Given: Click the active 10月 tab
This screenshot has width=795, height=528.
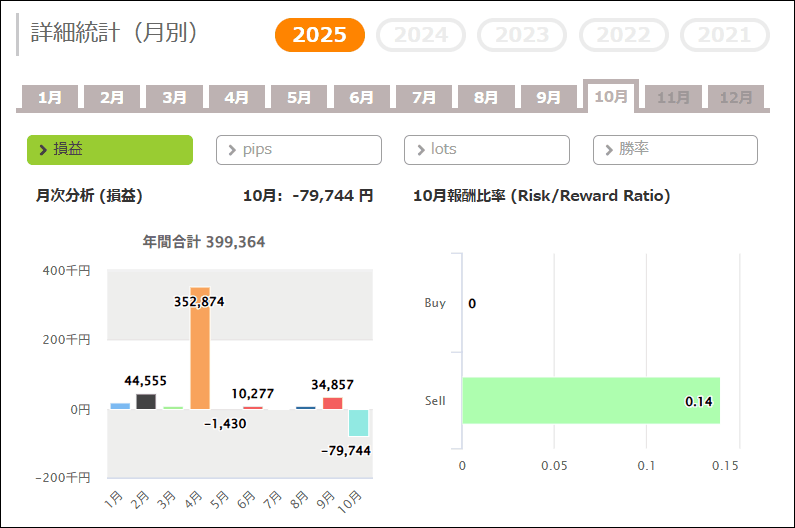Looking at the screenshot, I should coord(610,96).
